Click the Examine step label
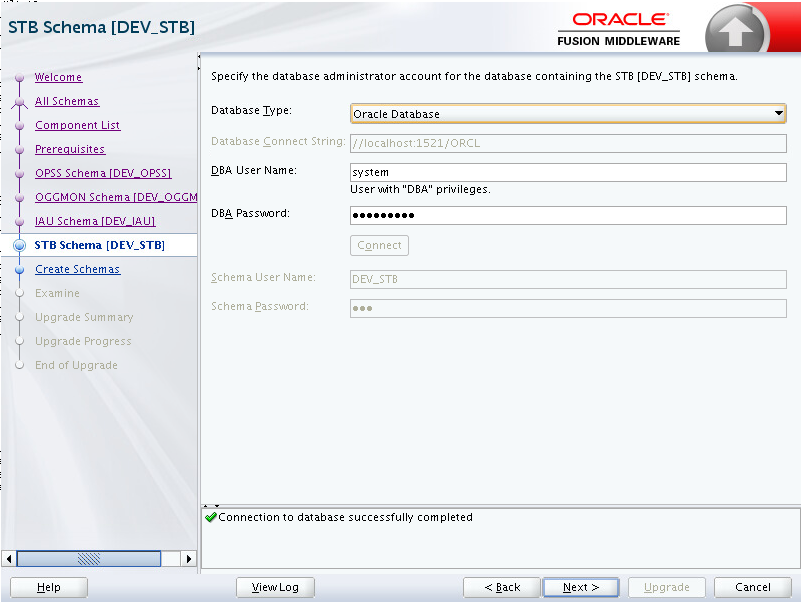Viewport: 805px width, 605px height. [58, 293]
